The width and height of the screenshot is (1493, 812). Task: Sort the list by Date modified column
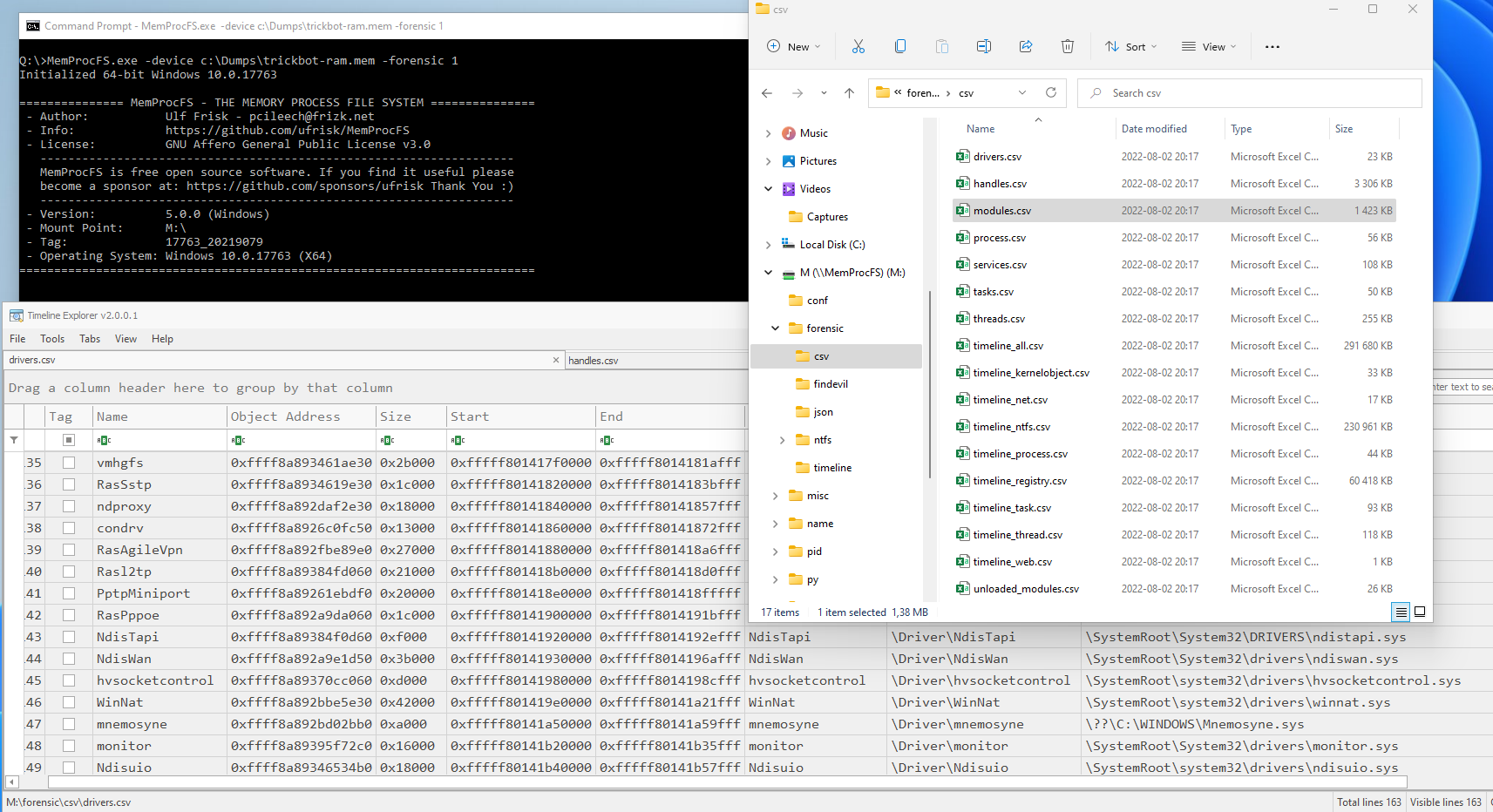(1154, 129)
